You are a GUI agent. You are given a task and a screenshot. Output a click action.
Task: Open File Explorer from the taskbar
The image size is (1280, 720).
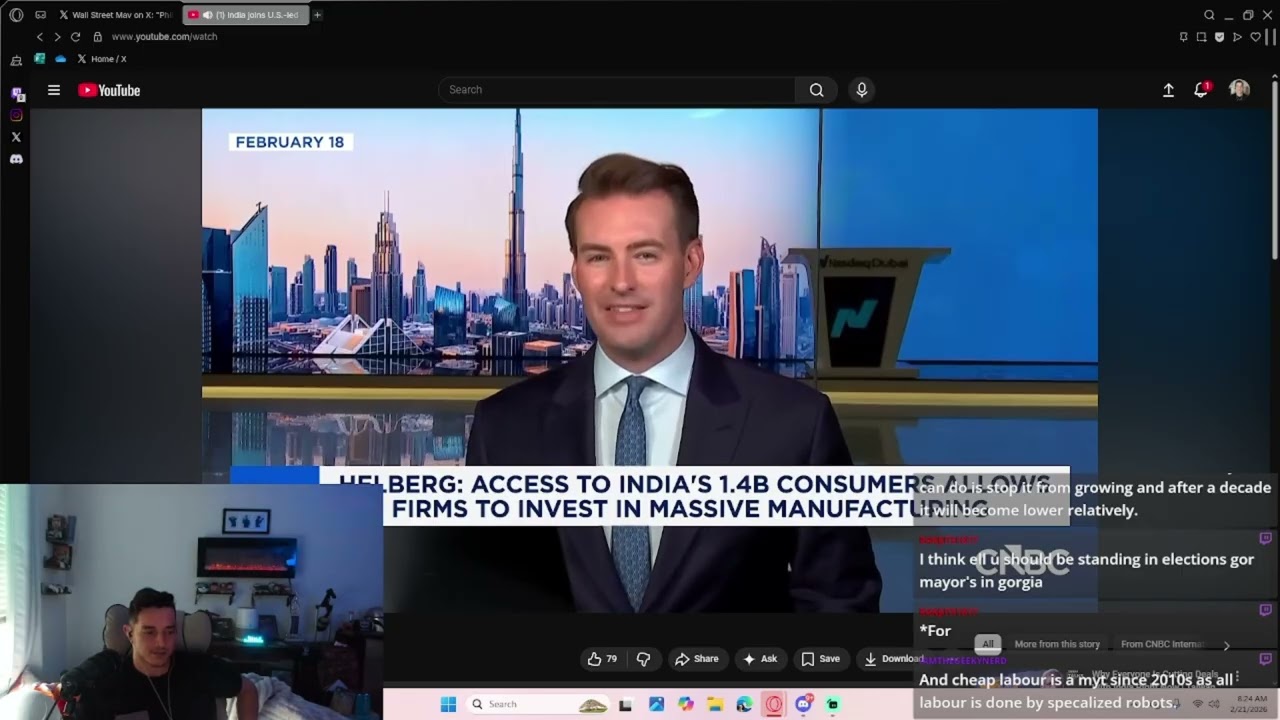(715, 704)
